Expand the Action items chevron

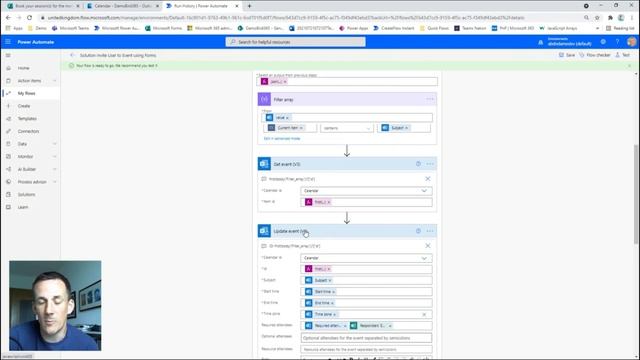[55, 81]
